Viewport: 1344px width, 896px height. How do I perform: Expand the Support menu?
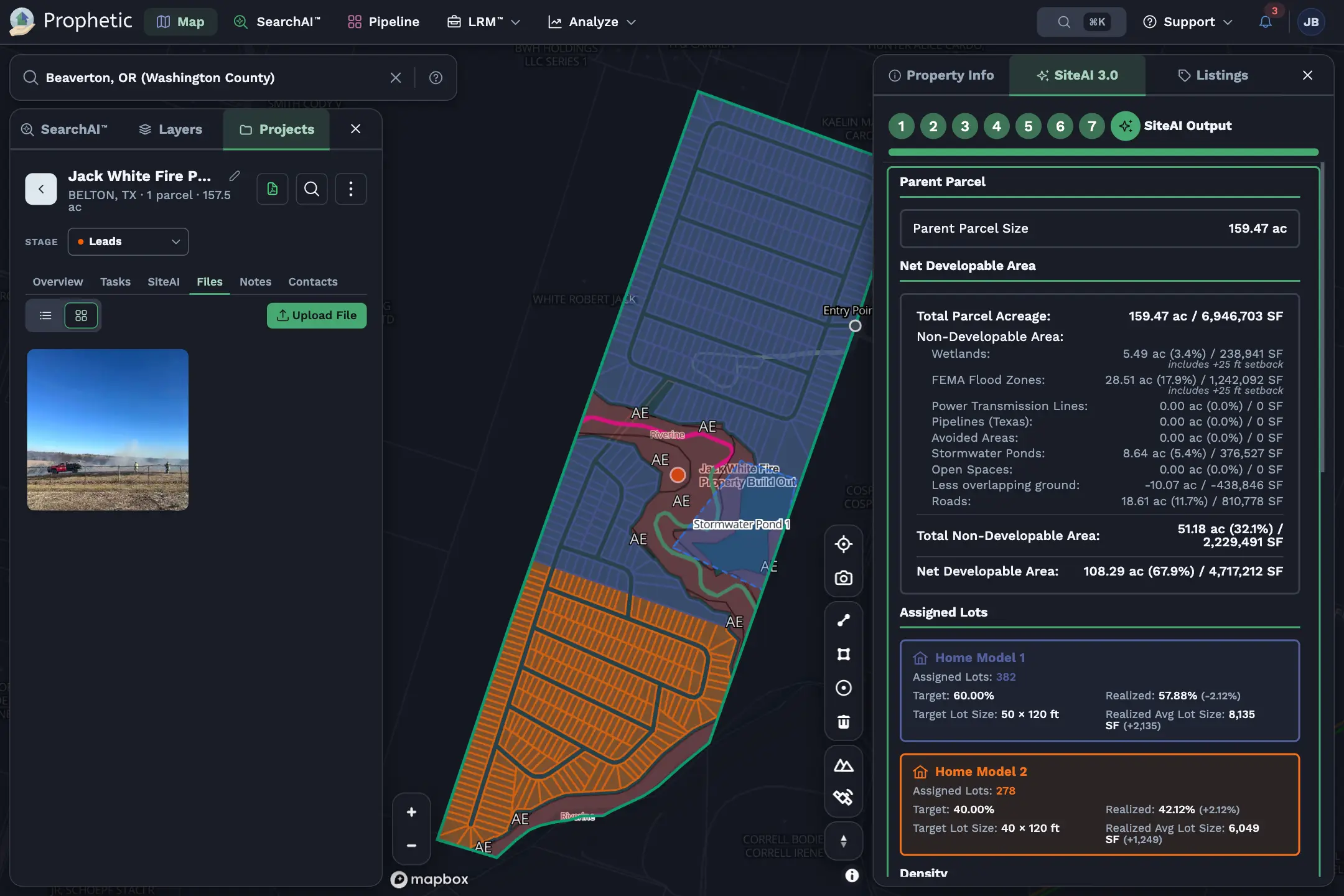pyautogui.click(x=1188, y=22)
